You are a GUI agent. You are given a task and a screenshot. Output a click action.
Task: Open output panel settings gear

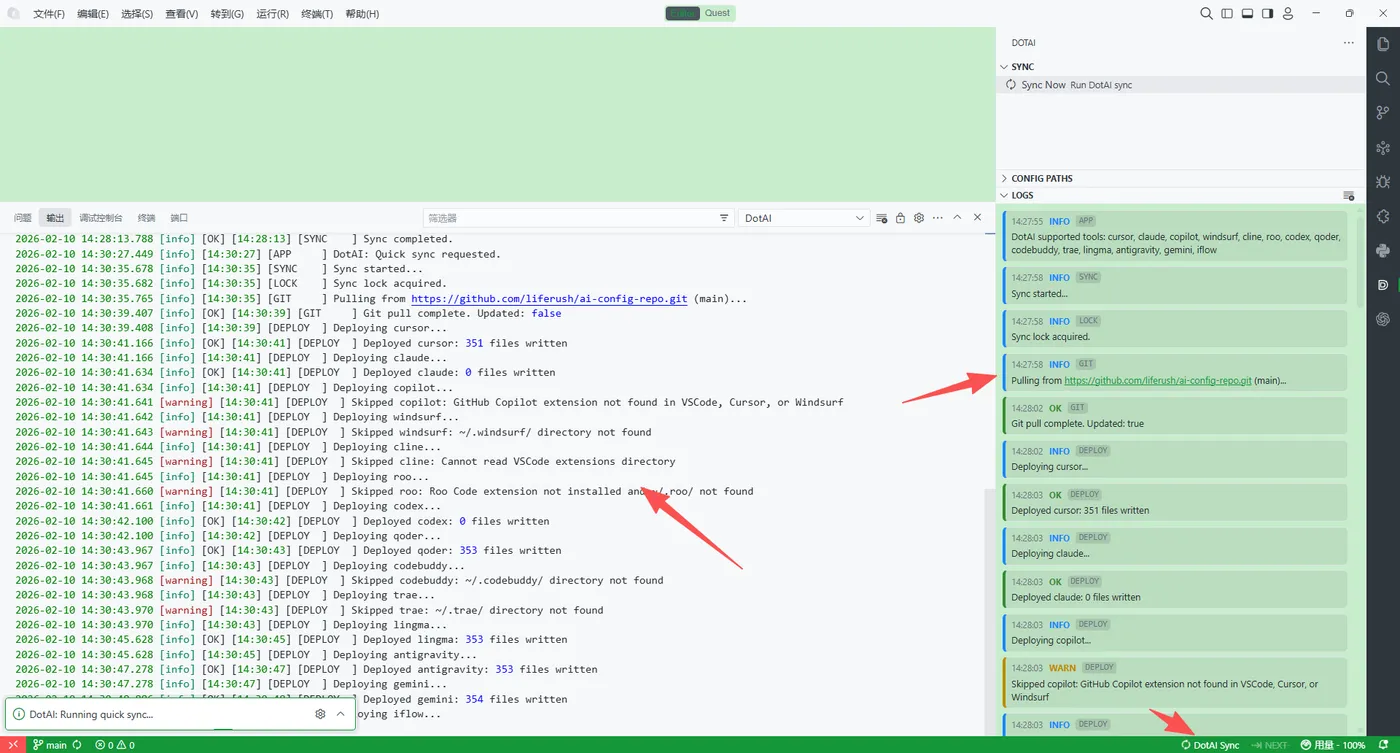pos(919,218)
